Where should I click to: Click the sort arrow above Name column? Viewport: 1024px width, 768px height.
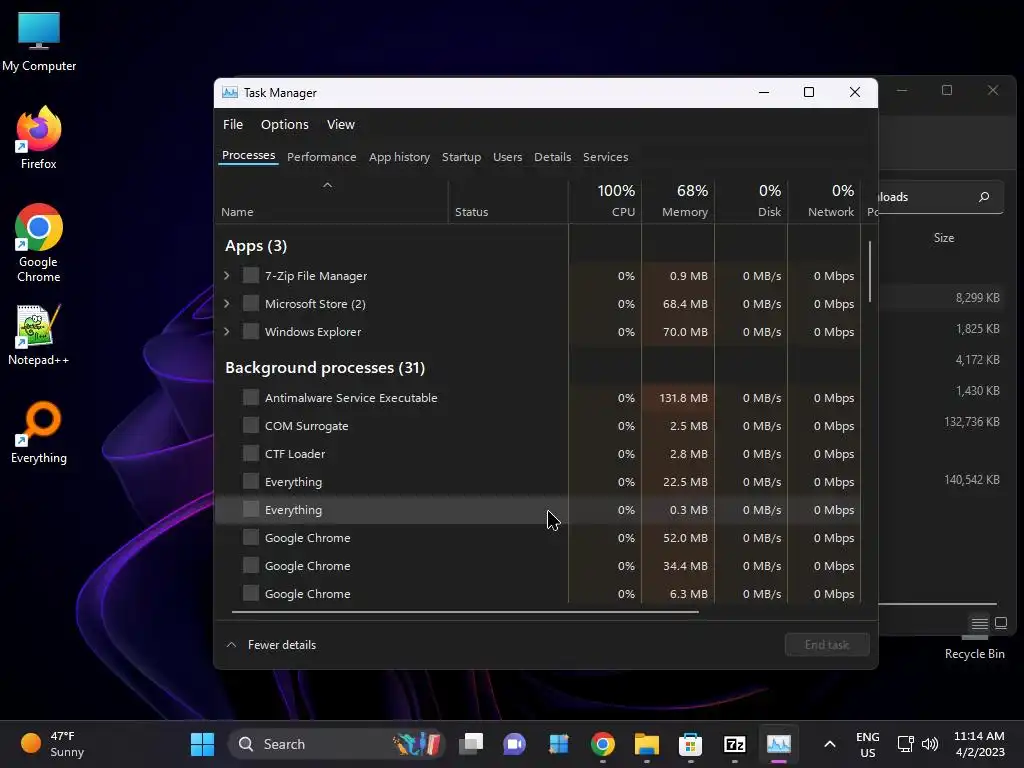pyautogui.click(x=328, y=185)
